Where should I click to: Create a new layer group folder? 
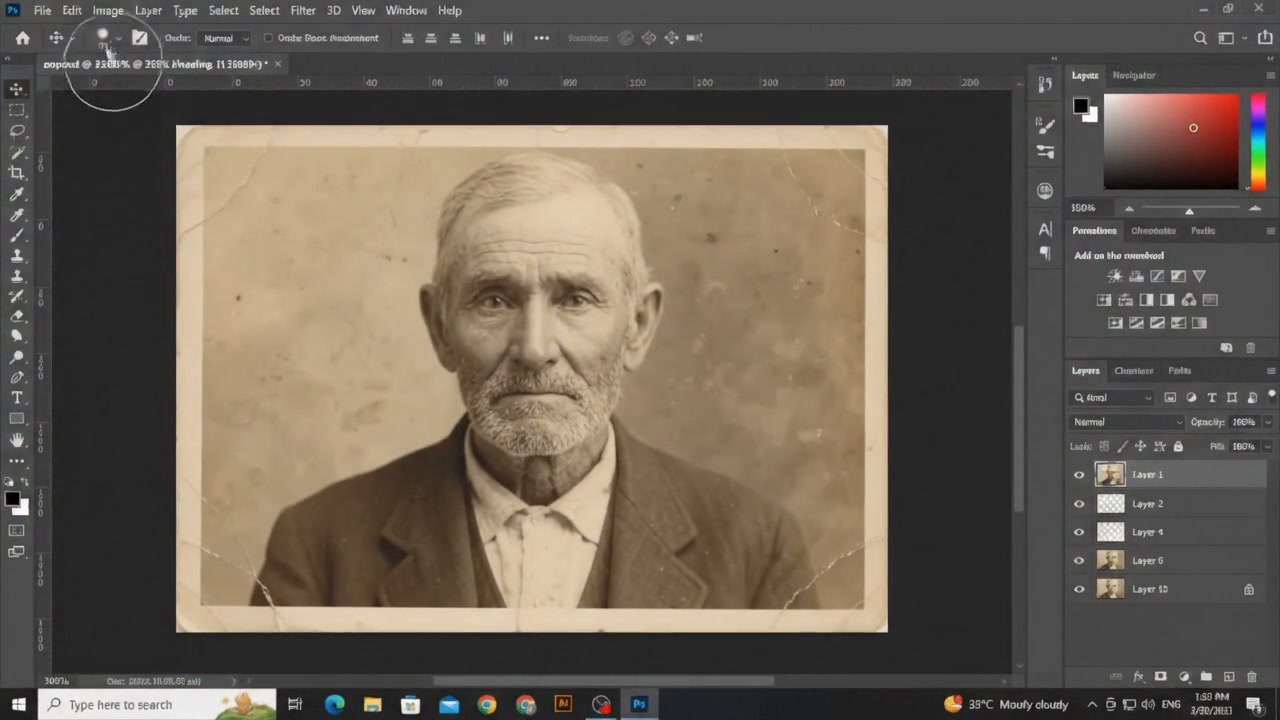click(1206, 677)
